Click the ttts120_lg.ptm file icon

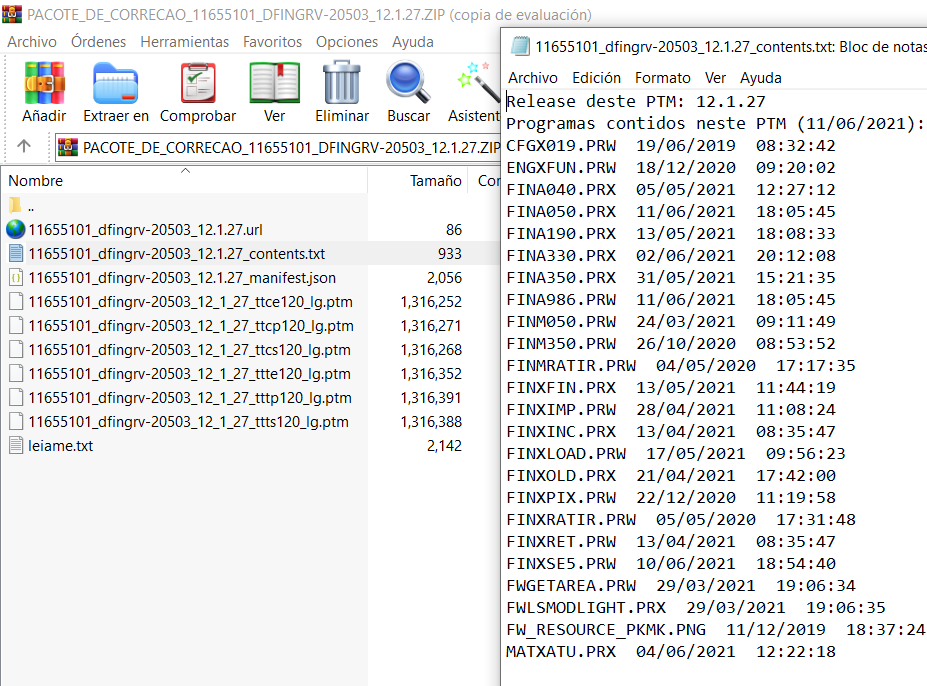[x=17, y=422]
